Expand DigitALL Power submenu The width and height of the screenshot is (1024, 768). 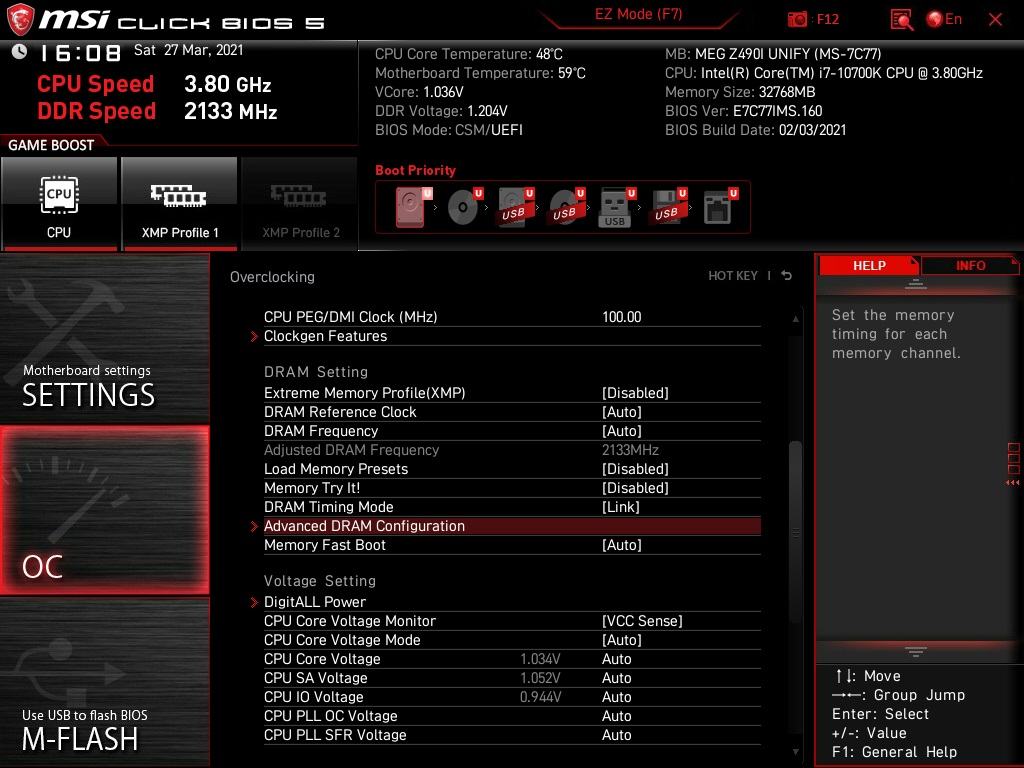512,602
